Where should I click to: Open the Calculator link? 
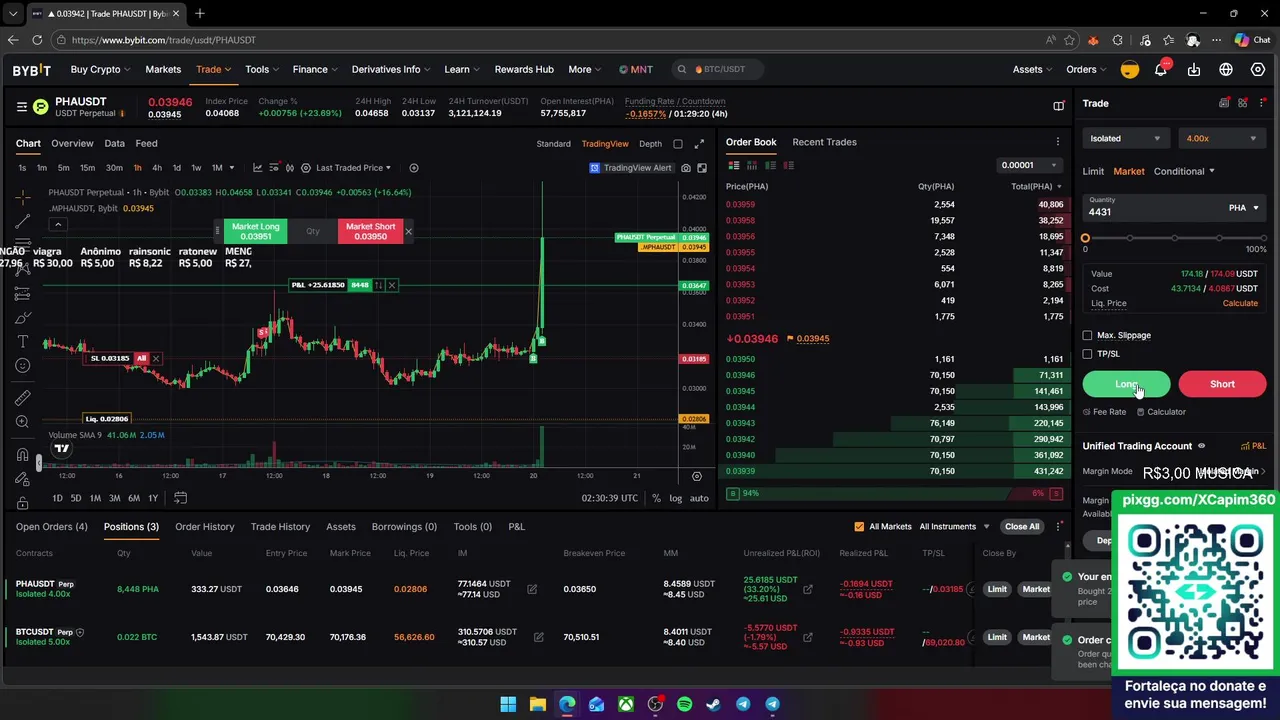(1161, 412)
